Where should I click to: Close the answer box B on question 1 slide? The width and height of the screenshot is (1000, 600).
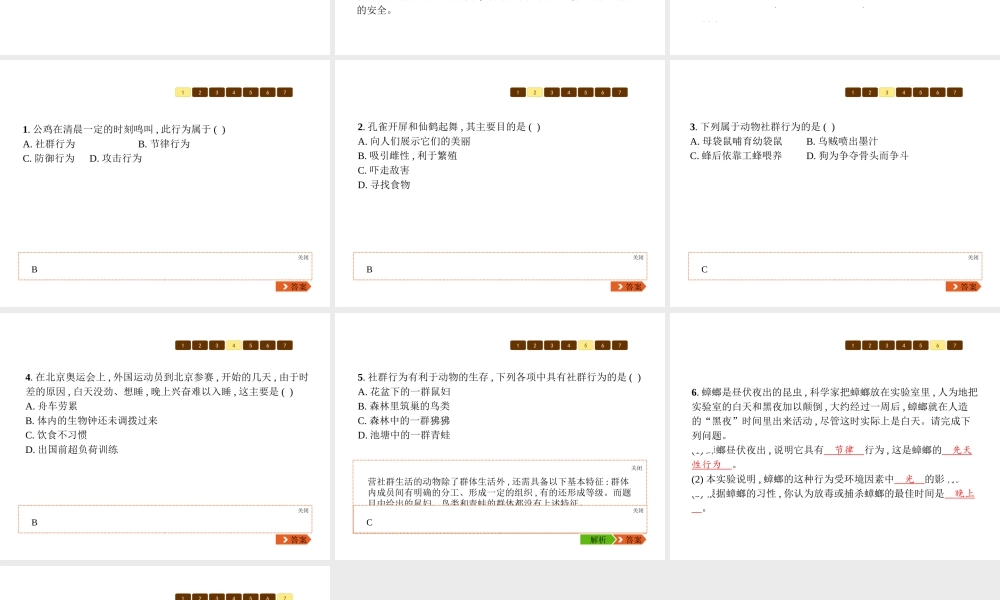tap(303, 257)
